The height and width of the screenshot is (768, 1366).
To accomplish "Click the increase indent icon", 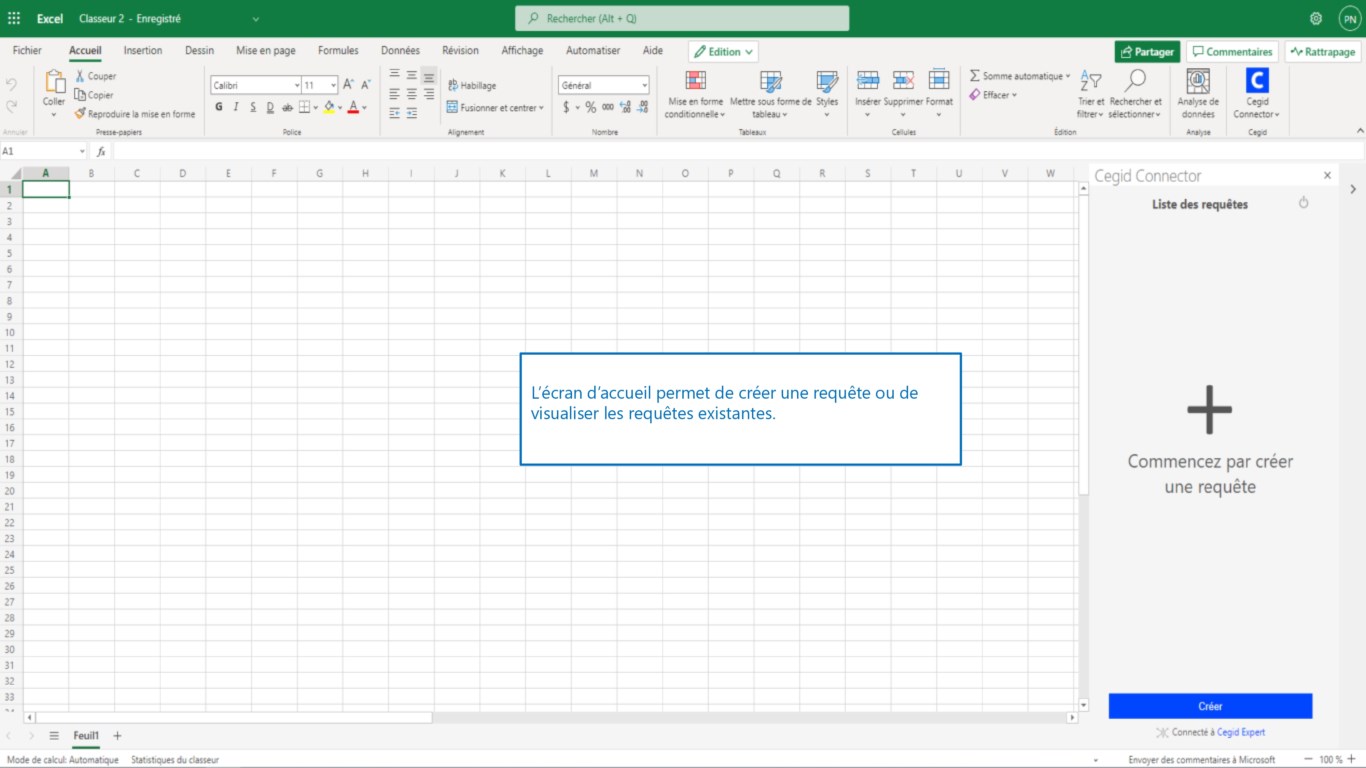I will (x=411, y=113).
